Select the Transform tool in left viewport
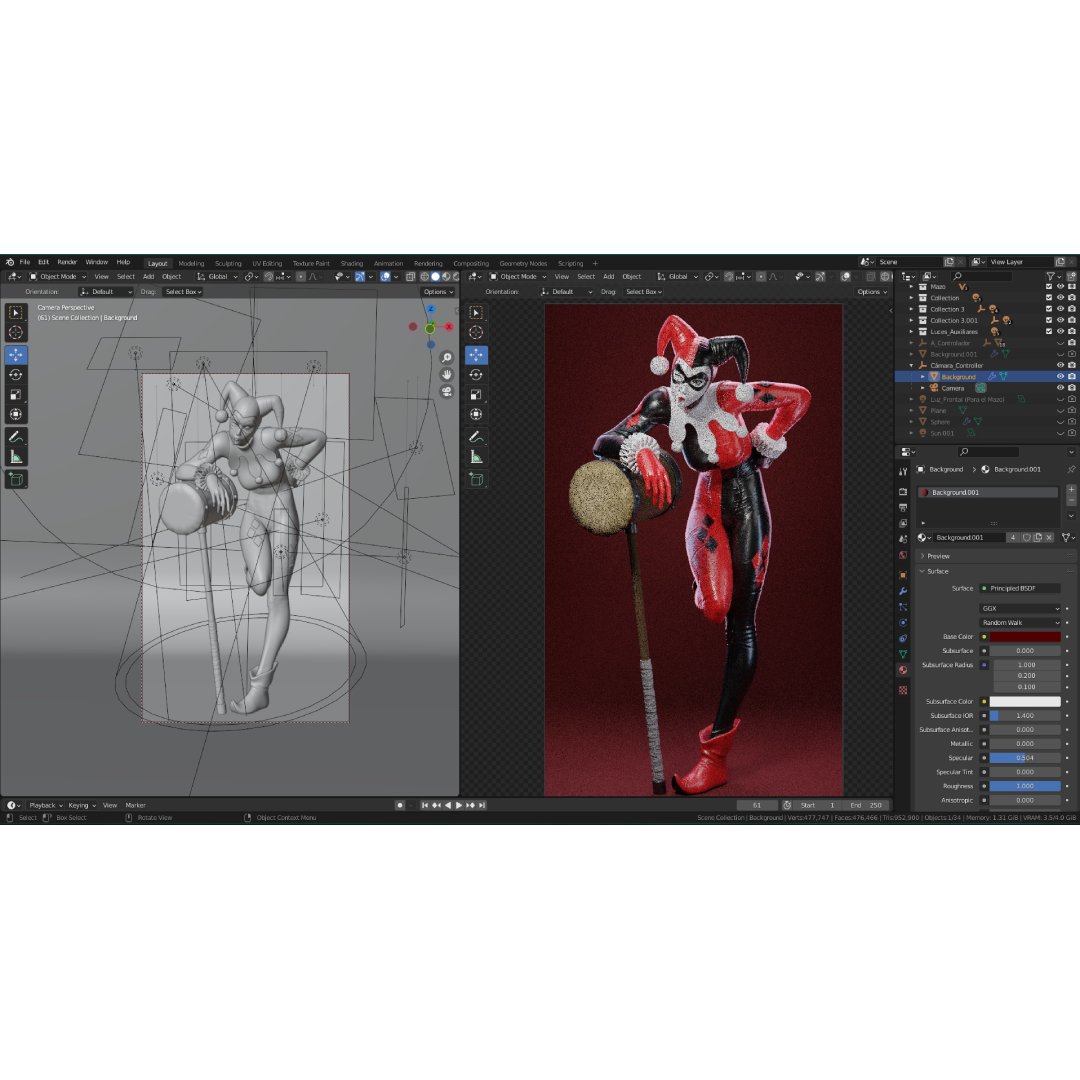Image resolution: width=1080 pixels, height=1080 pixels. click(16, 415)
